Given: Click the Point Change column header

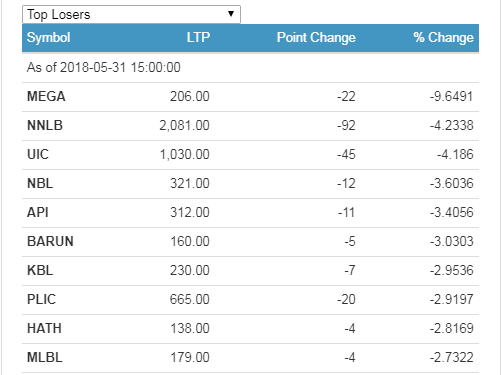Looking at the screenshot, I should tap(316, 37).
